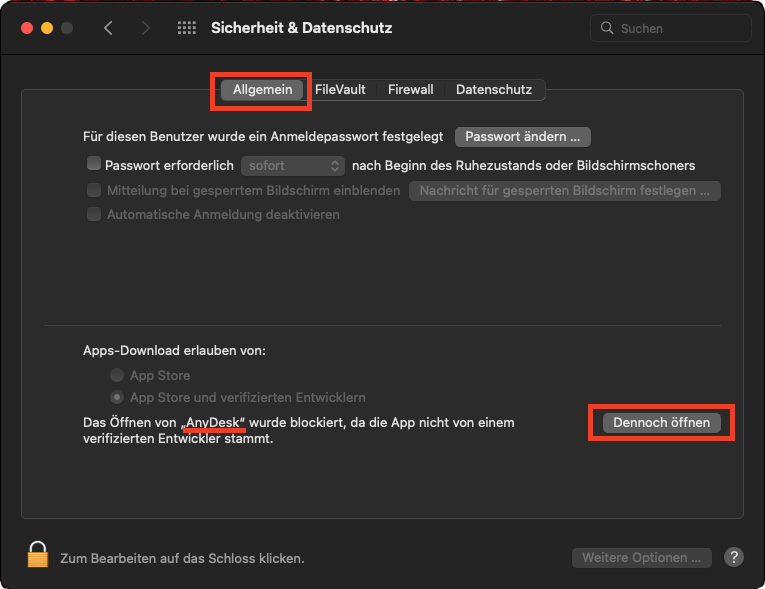The height and width of the screenshot is (589, 765).
Task: Open help with the question mark button
Action: point(734,557)
